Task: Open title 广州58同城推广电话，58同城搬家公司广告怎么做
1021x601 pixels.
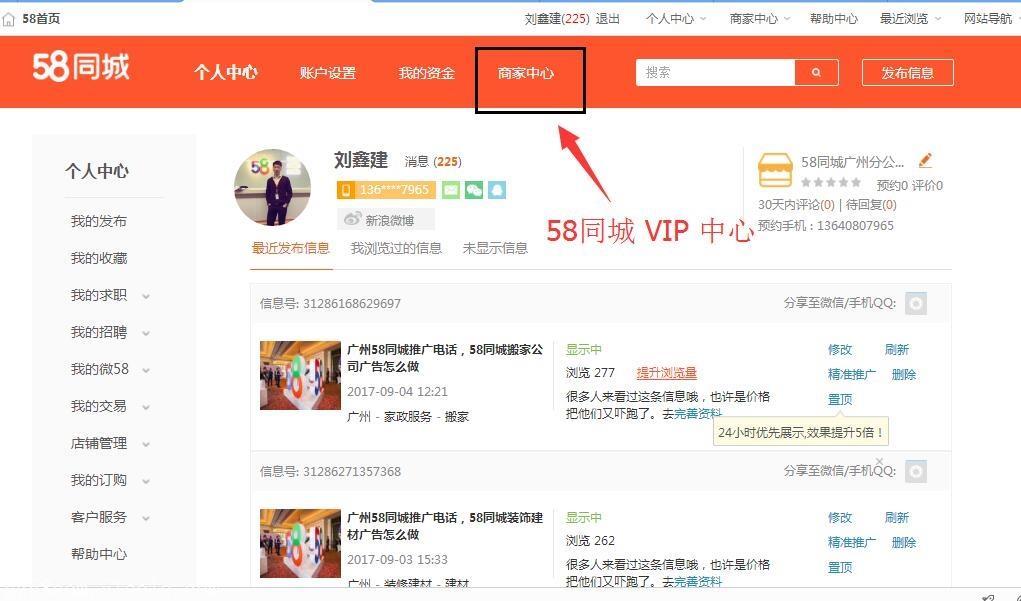Action: pyautogui.click(x=445, y=358)
